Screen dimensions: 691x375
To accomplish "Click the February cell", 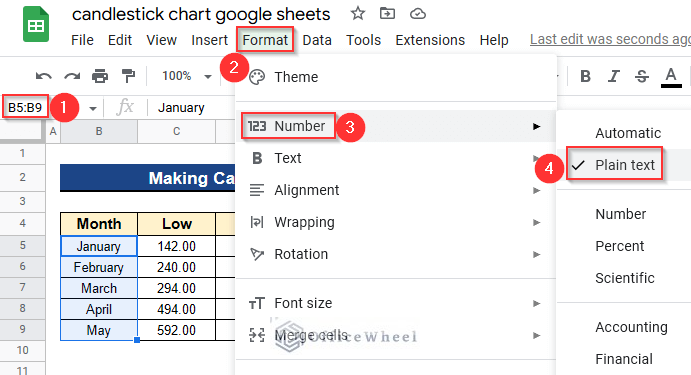I will click(x=99, y=267).
